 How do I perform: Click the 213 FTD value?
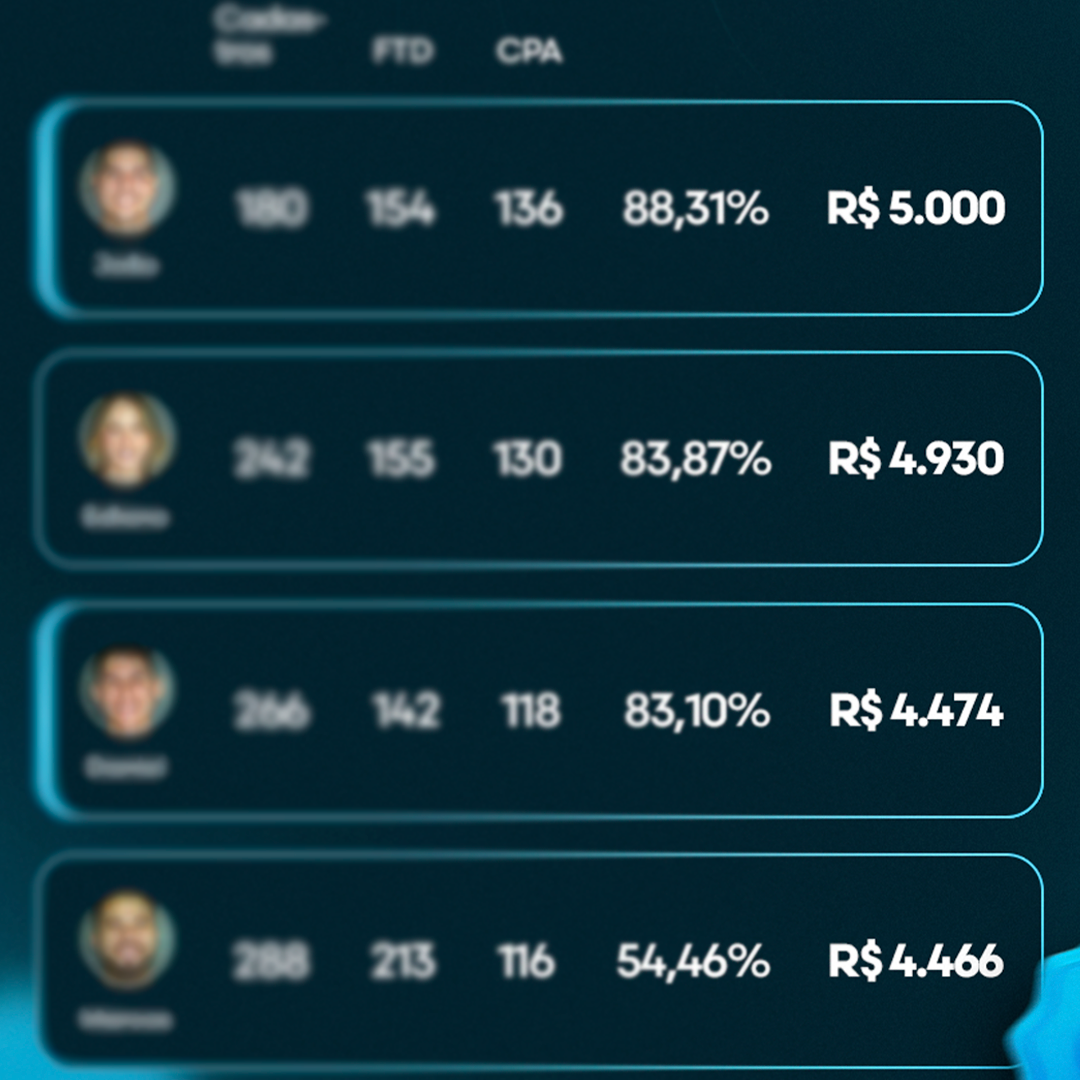402,963
